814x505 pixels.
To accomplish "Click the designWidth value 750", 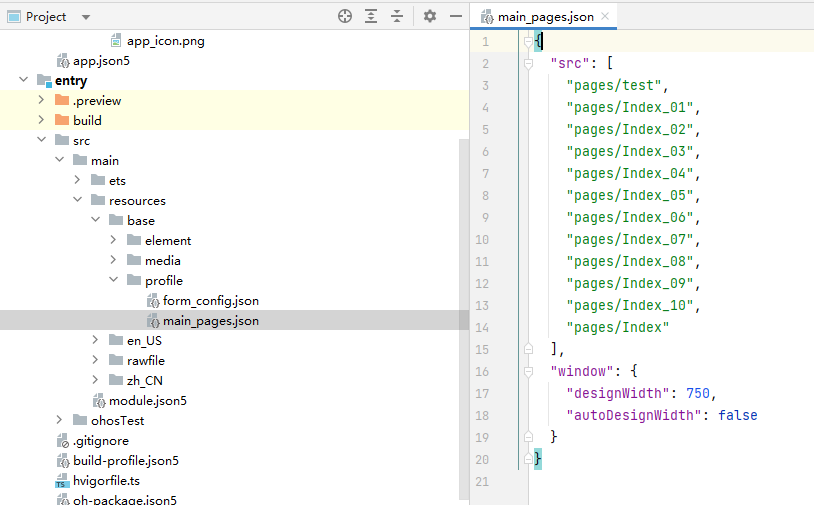I will (698, 393).
